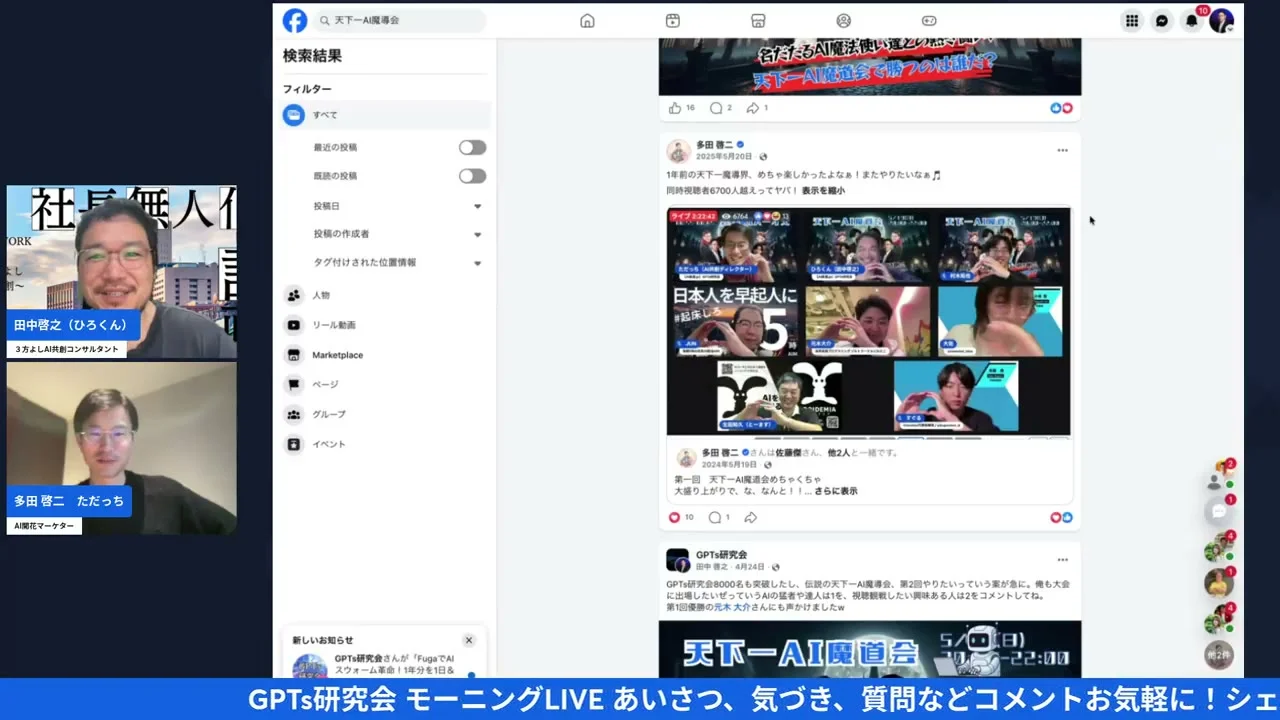
Task: Open the apps menu grid icon
Action: pyautogui.click(x=1132, y=20)
